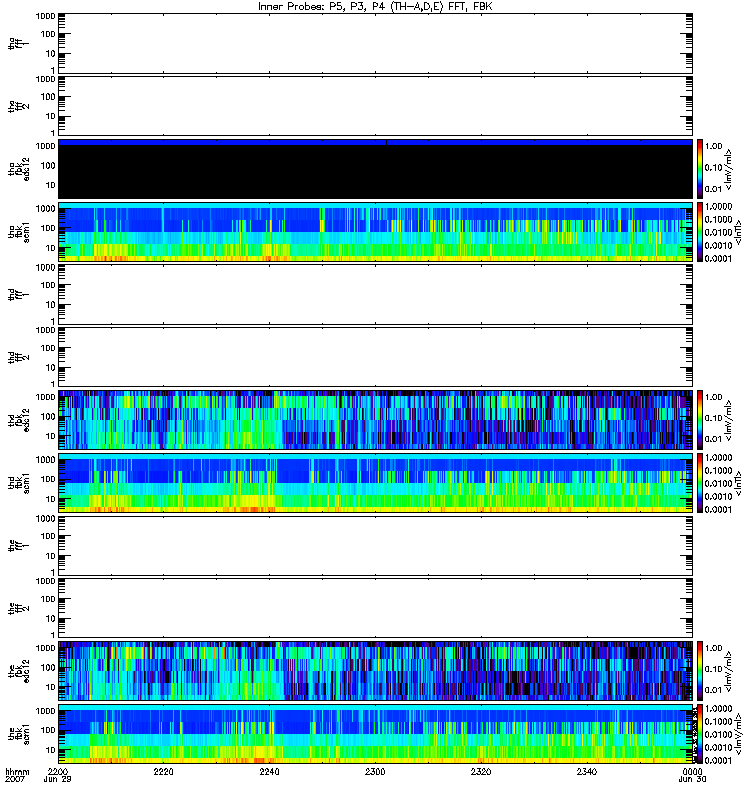Click the tha fbk scm1 spectrogram panel
The height and width of the screenshot is (800, 750).
point(375,232)
